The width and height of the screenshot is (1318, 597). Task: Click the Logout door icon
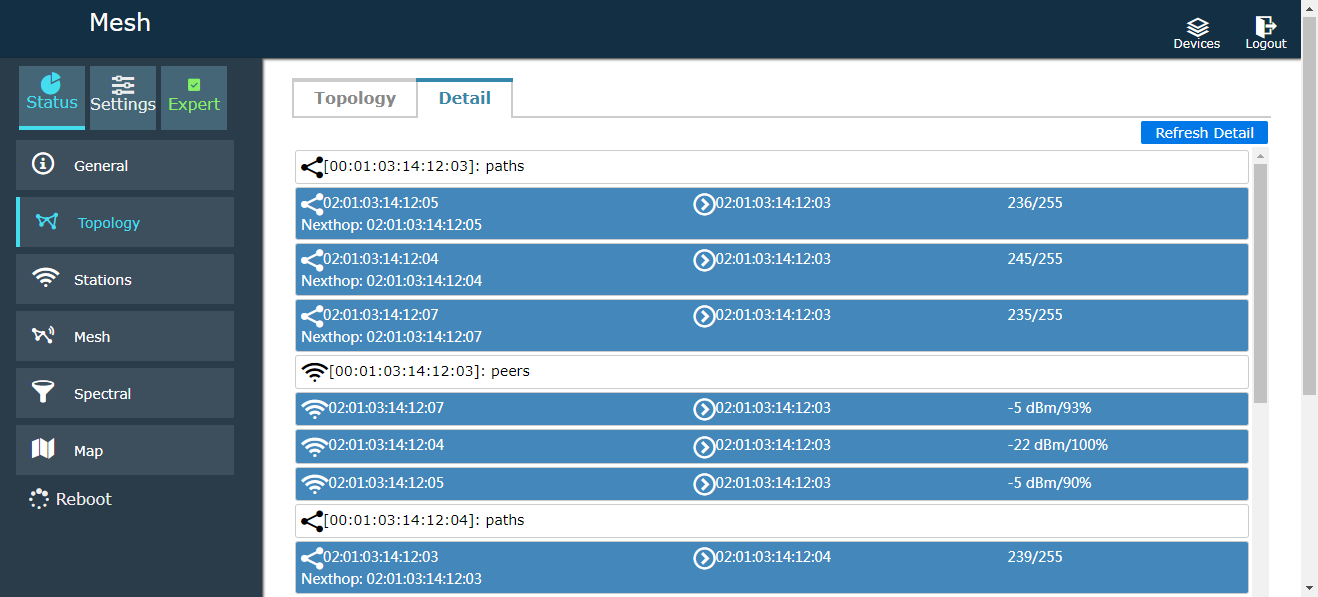[1265, 27]
